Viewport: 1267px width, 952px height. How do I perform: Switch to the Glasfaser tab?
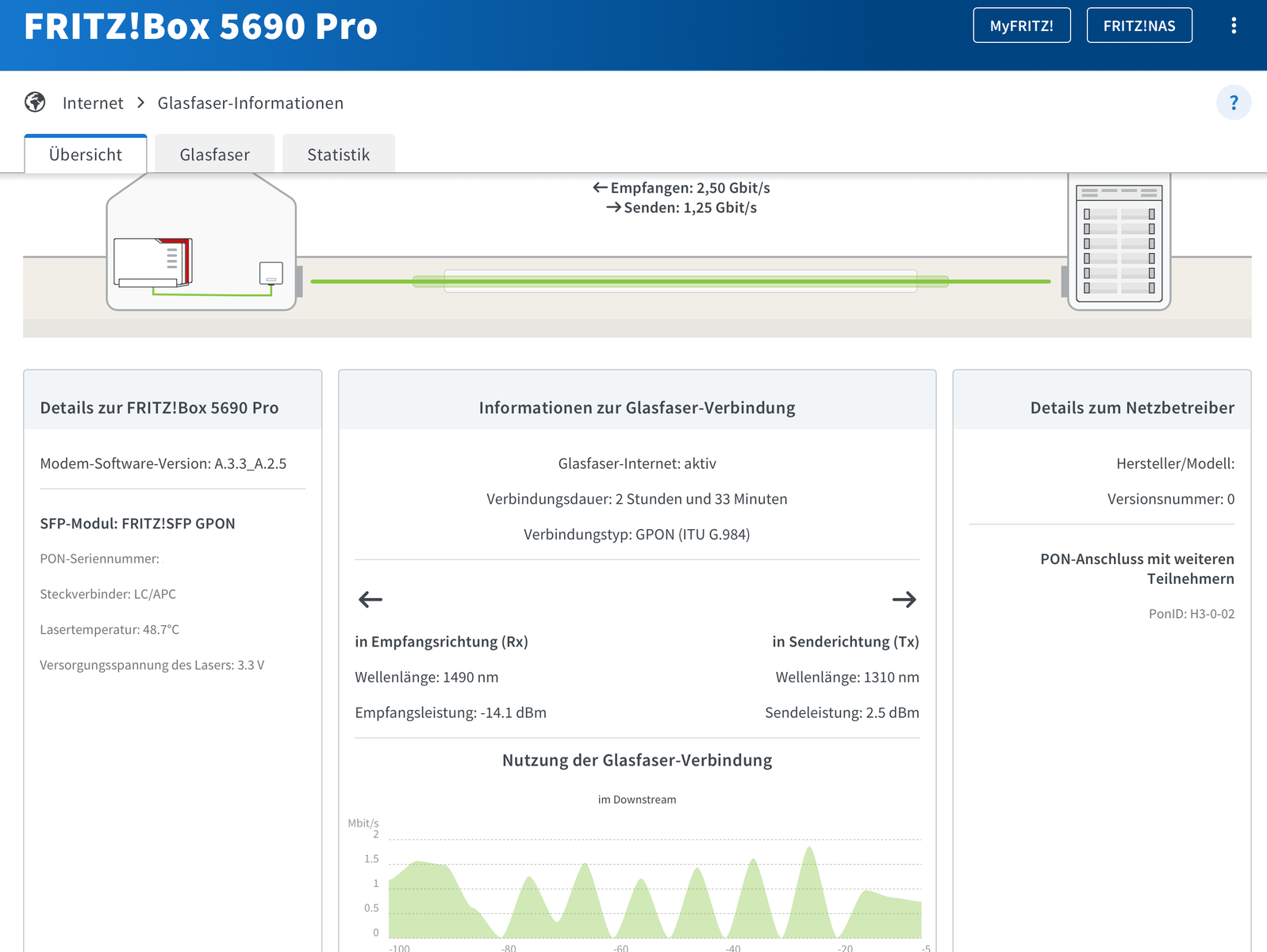[214, 154]
